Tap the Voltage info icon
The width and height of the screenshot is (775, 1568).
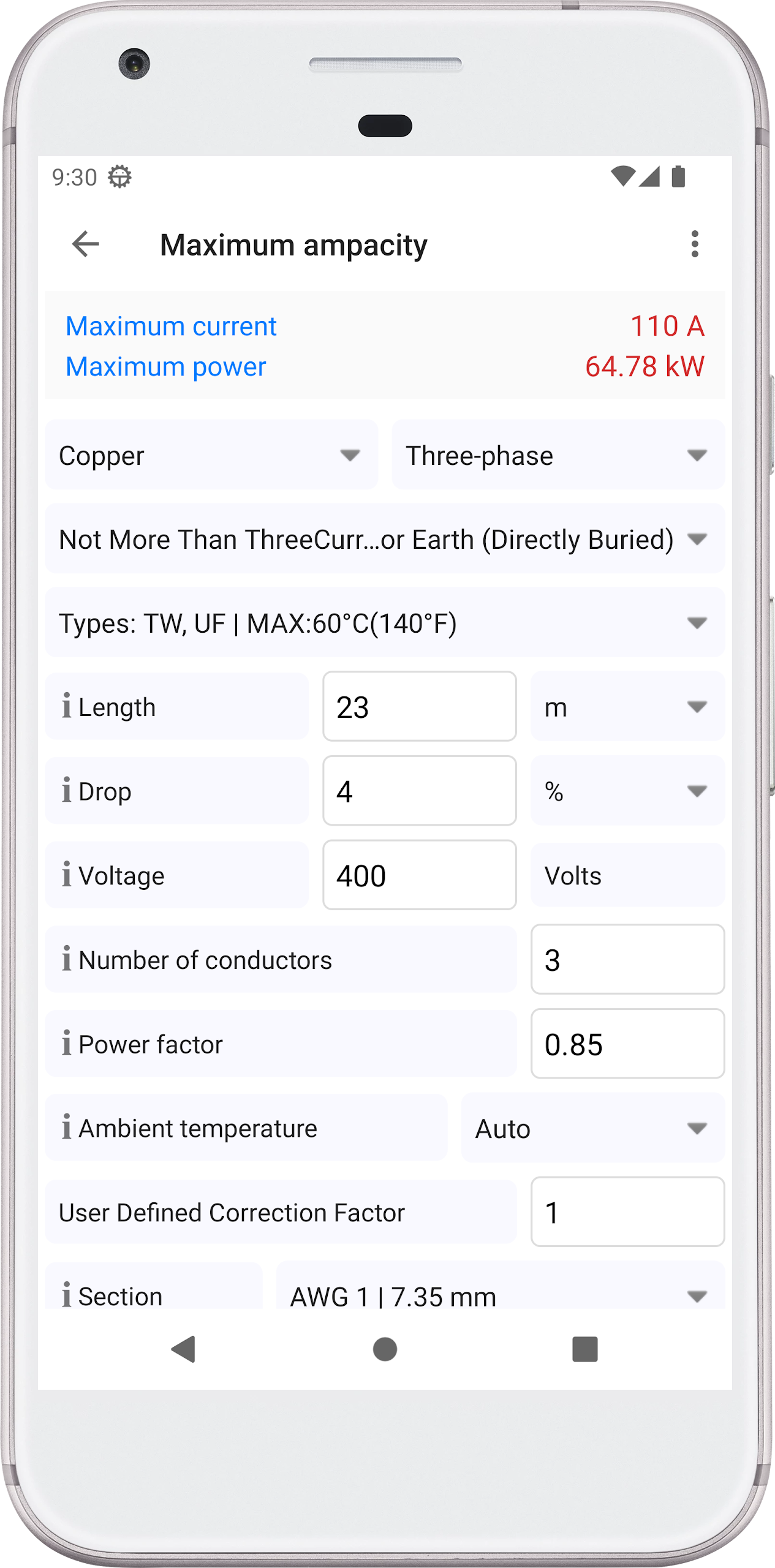click(x=66, y=874)
